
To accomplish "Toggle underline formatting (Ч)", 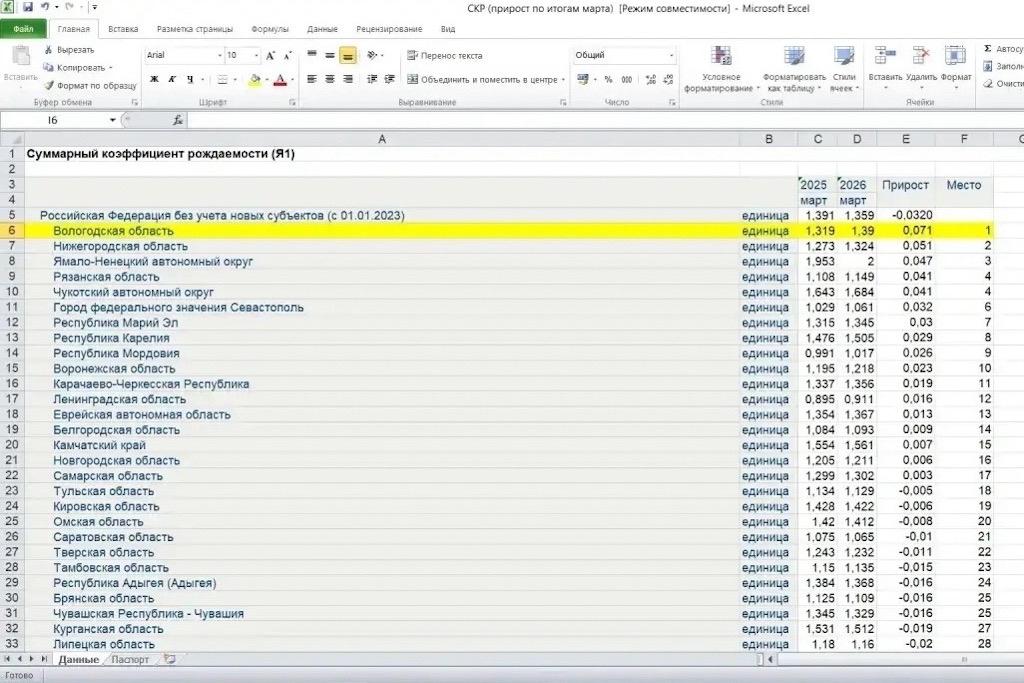I will point(190,79).
